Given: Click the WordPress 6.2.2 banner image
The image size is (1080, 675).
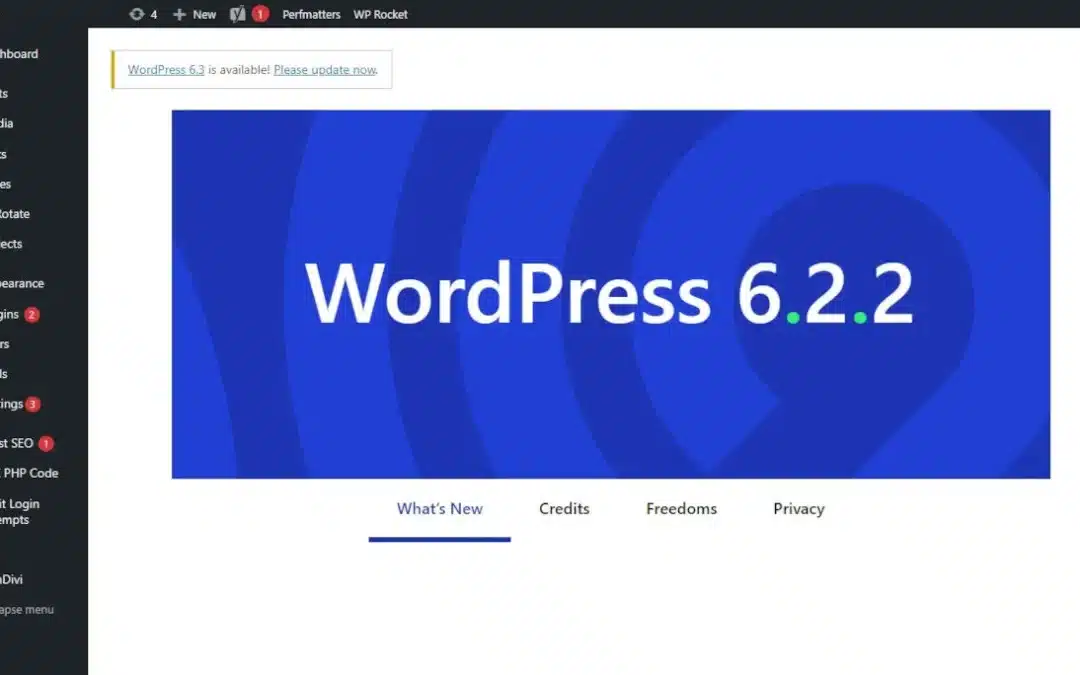Looking at the screenshot, I should tap(611, 294).
